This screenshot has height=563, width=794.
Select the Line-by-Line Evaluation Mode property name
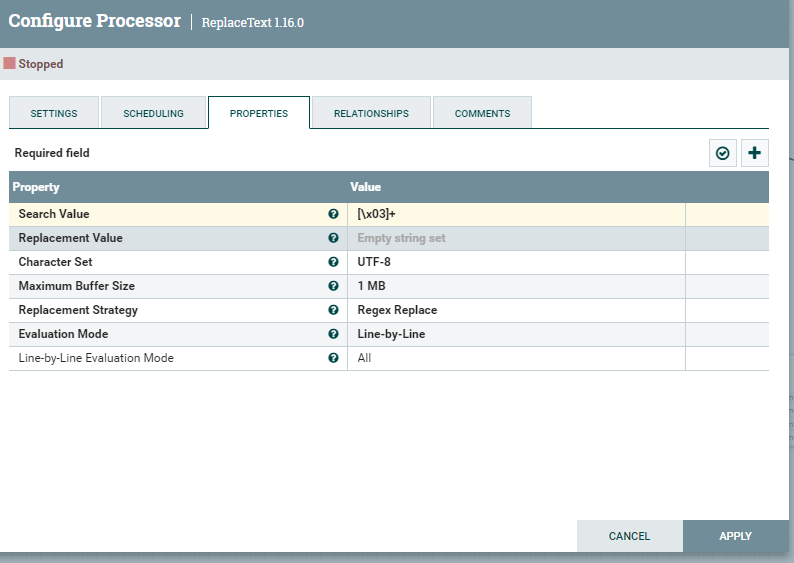[96, 358]
